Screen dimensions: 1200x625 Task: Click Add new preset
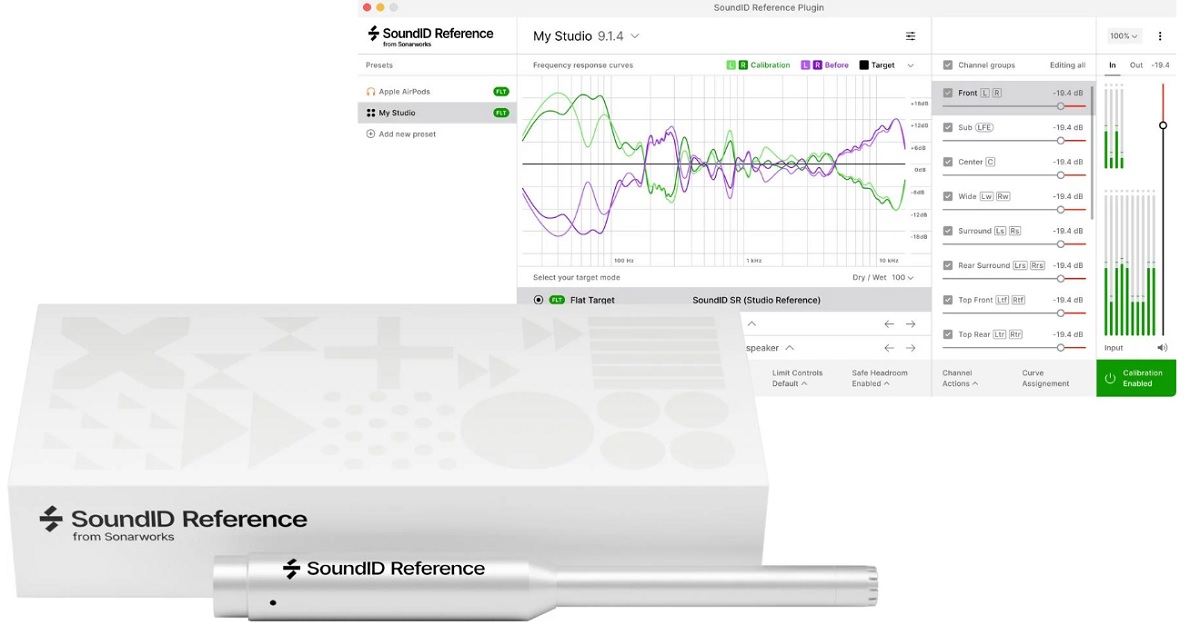pos(437,134)
